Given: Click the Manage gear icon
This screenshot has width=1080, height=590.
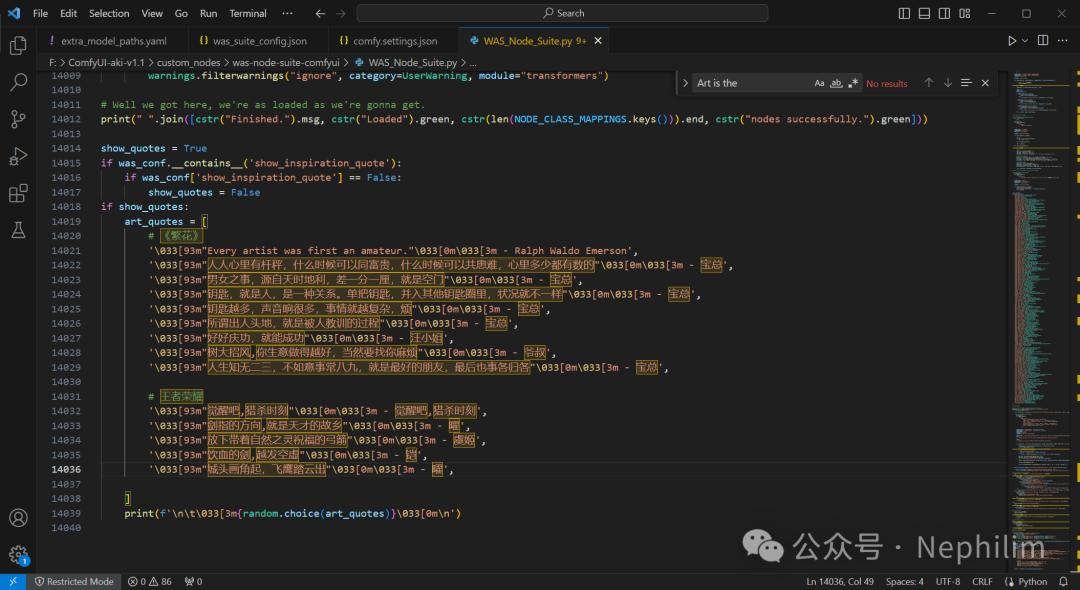Looking at the screenshot, I should coord(18,555).
